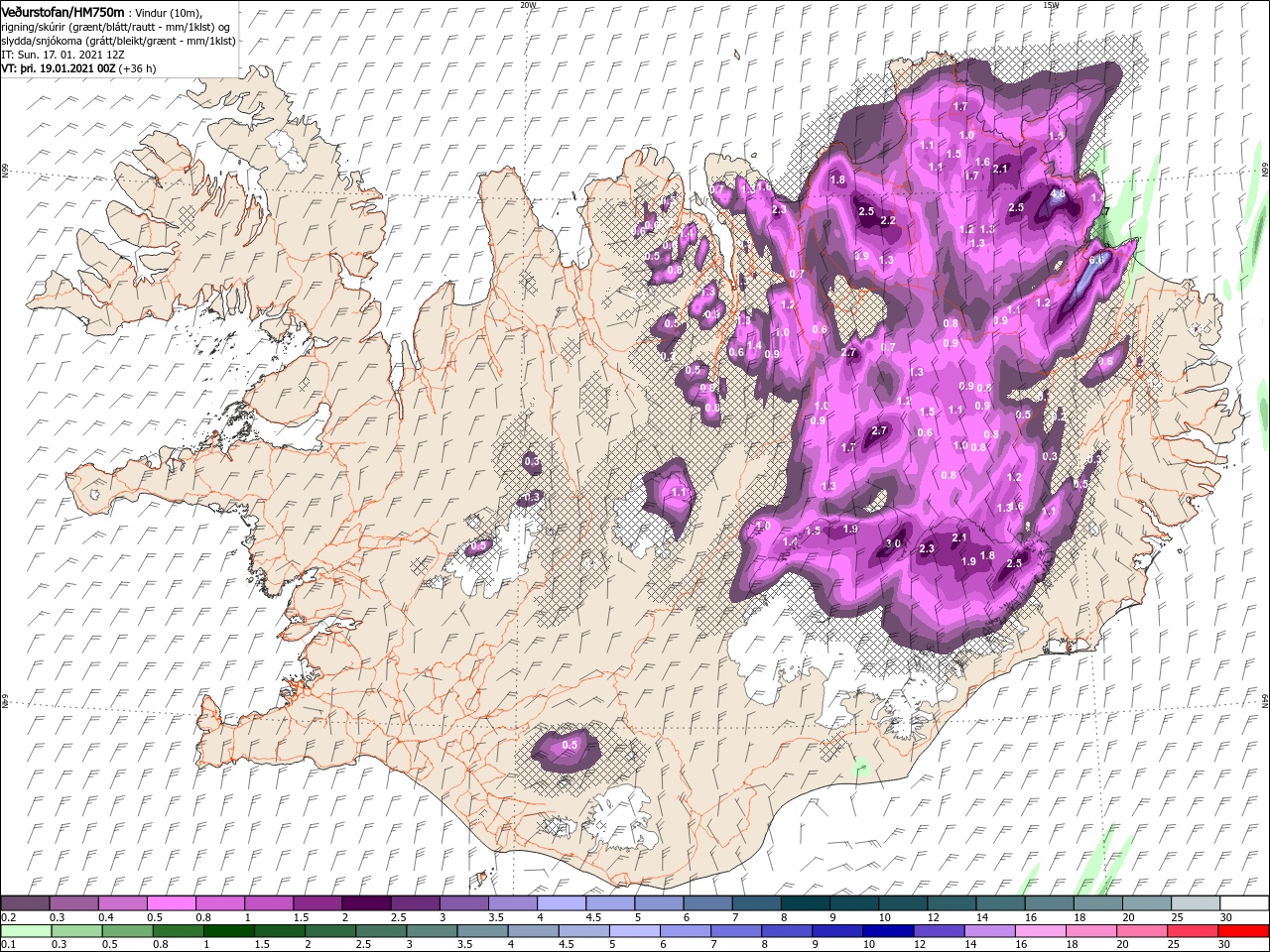This screenshot has width=1270, height=952.
Task: Select the lavender snow swatch labeled 4
Action: click(562, 903)
